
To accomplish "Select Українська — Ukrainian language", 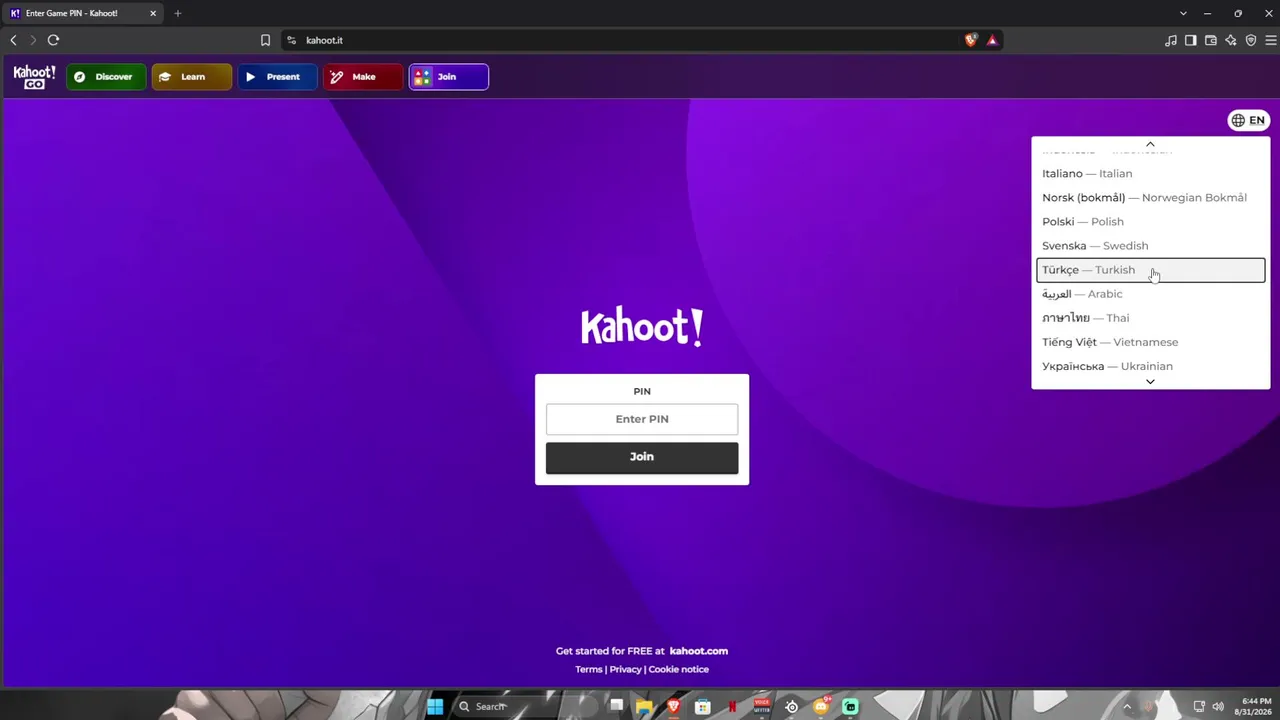I will (1150, 366).
